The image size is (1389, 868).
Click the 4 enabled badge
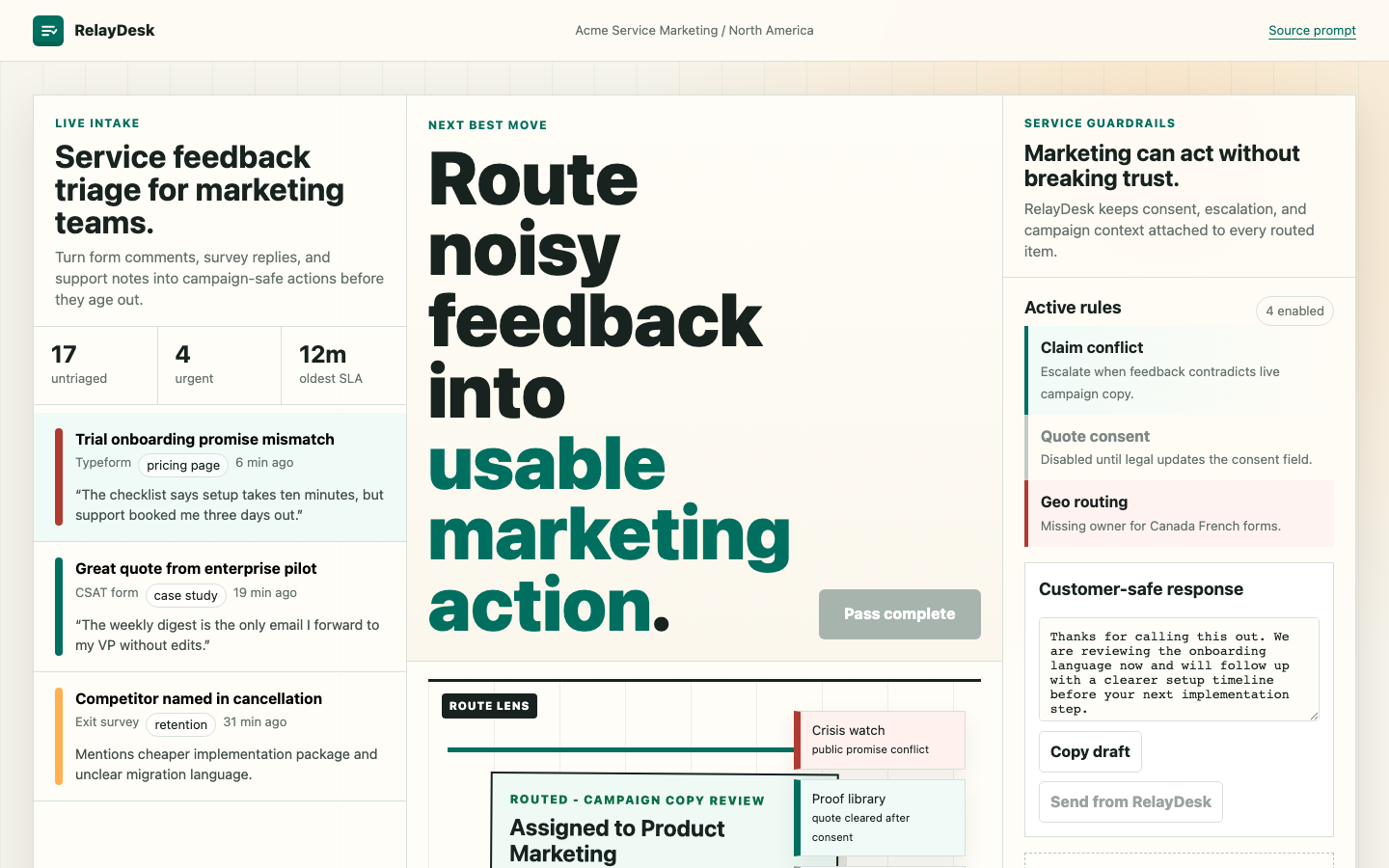click(x=1294, y=311)
